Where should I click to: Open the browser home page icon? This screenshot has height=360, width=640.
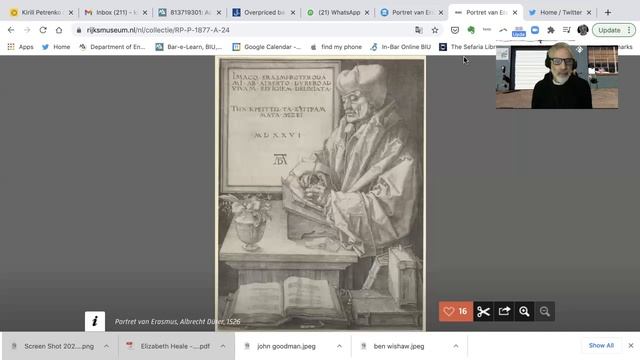tap(59, 30)
